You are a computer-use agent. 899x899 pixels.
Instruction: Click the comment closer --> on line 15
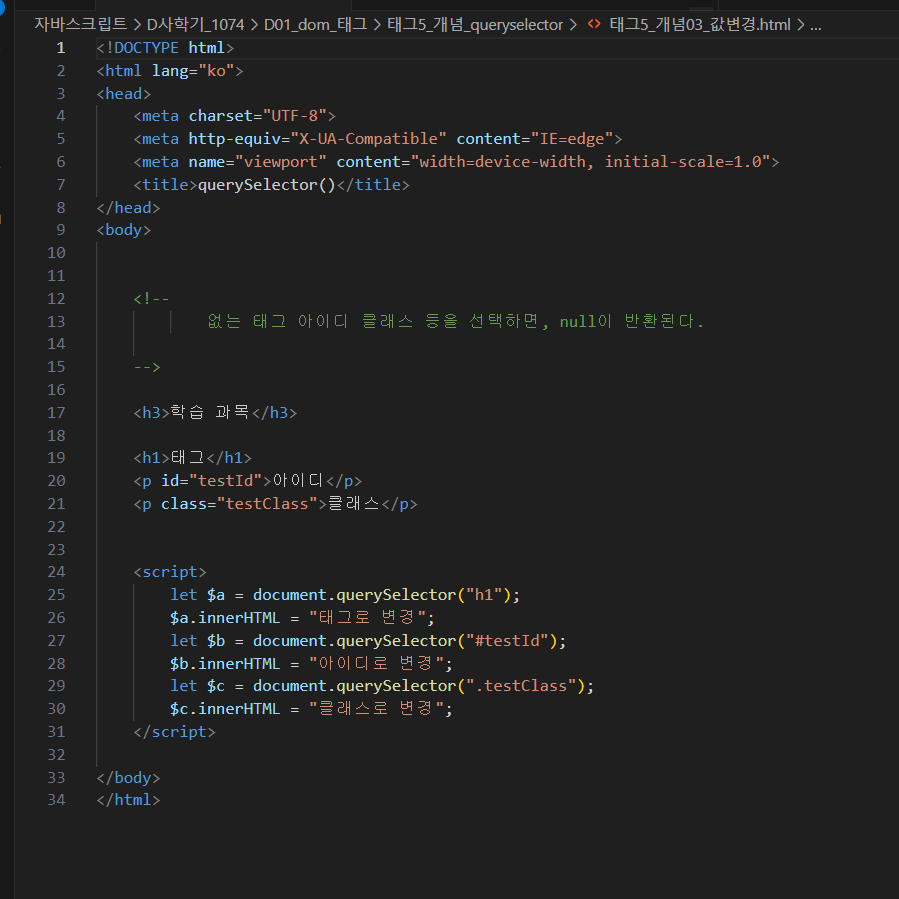point(147,367)
